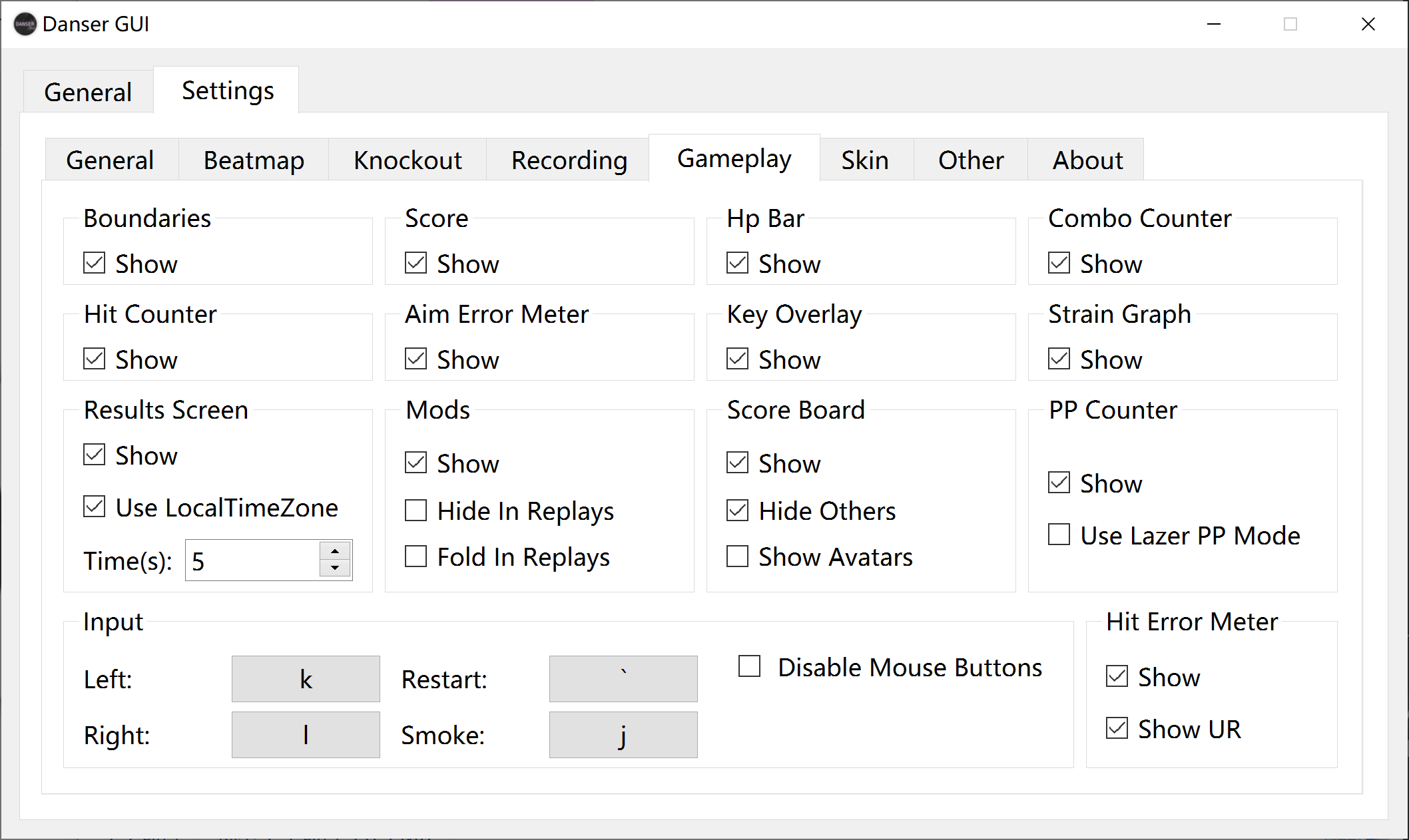Check Disable Mouse Buttons option

tap(750, 666)
